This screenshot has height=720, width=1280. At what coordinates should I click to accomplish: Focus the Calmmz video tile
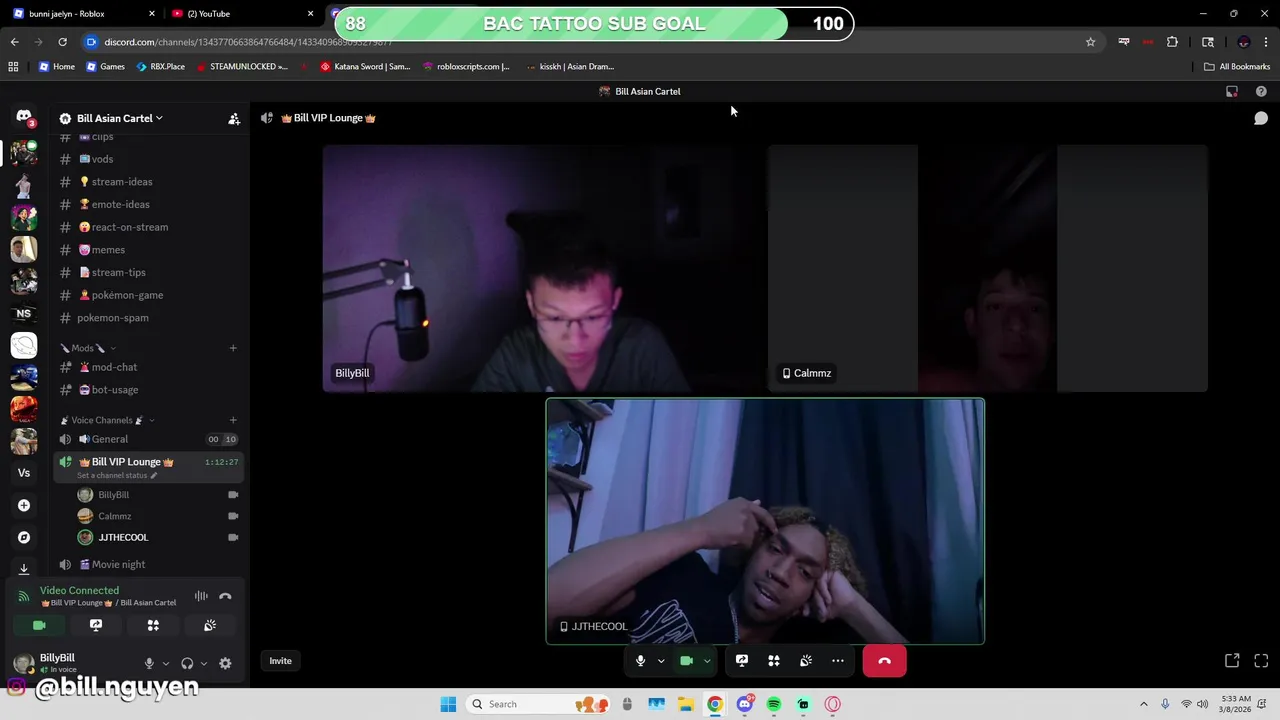tap(988, 268)
